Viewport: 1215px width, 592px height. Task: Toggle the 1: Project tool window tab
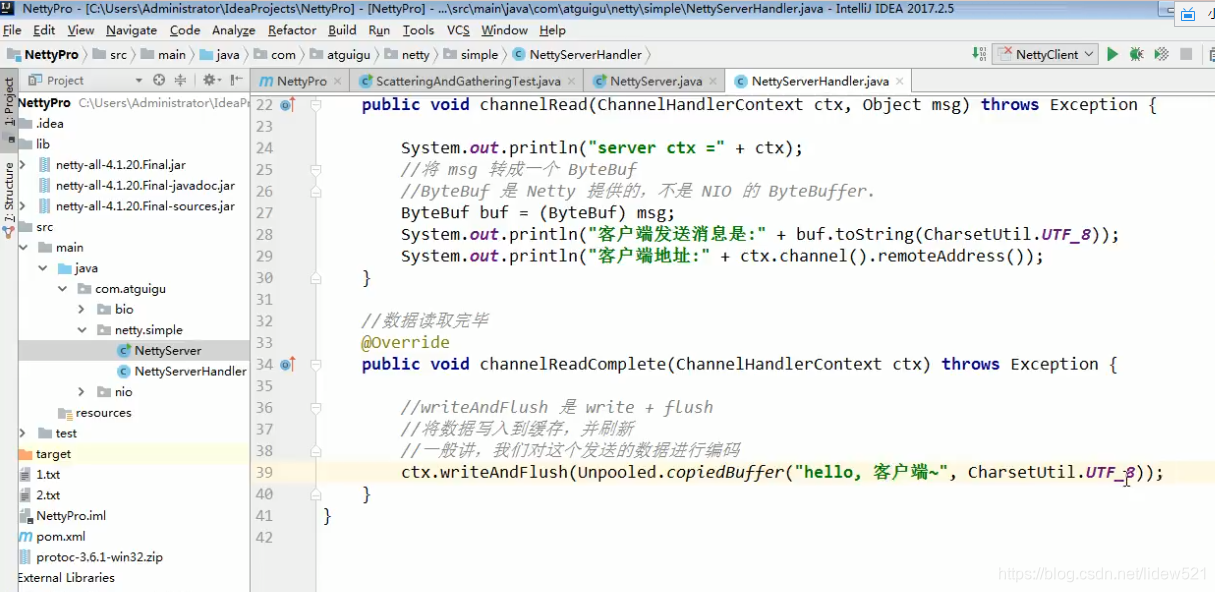pos(9,109)
